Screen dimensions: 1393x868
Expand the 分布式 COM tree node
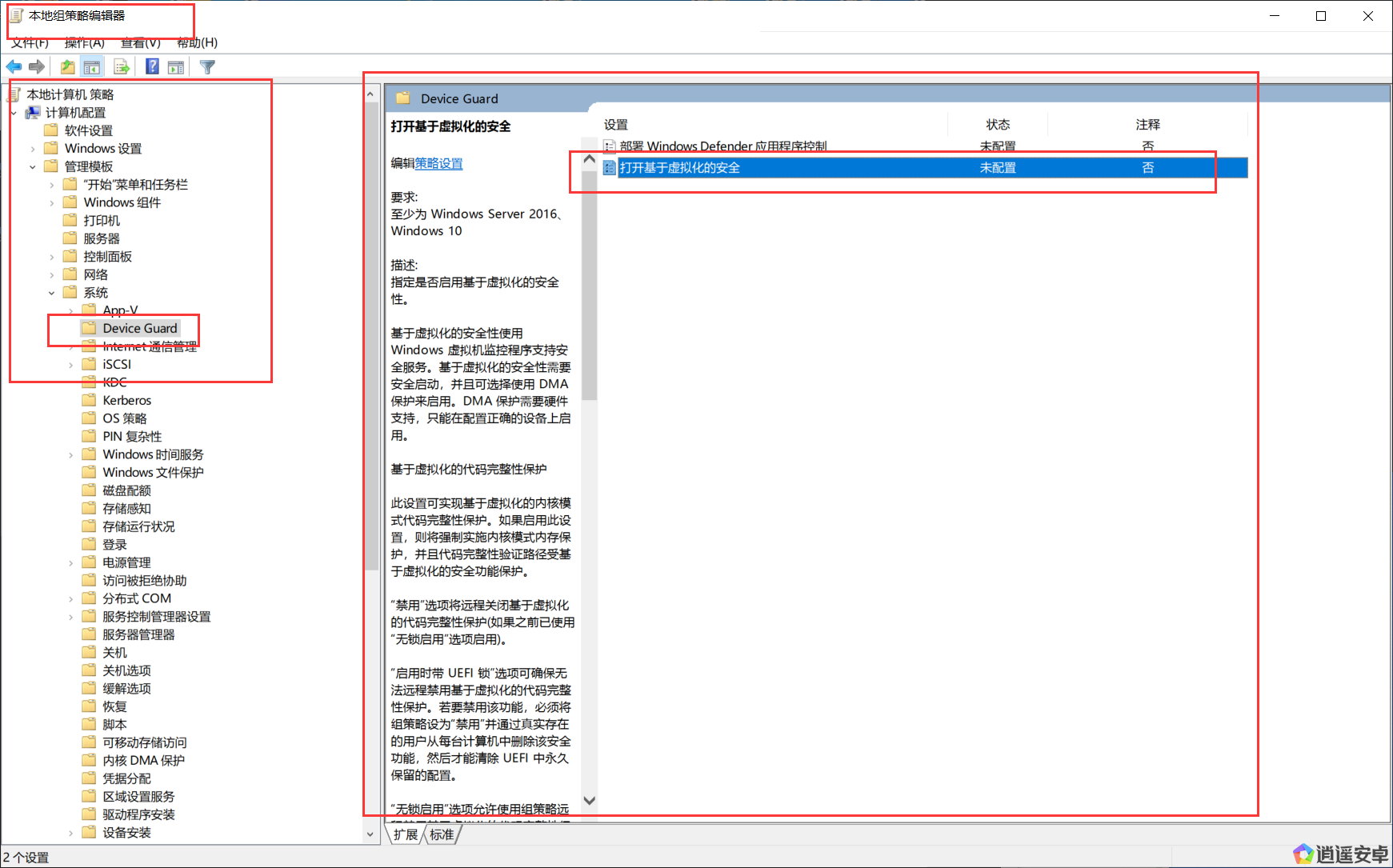71,598
